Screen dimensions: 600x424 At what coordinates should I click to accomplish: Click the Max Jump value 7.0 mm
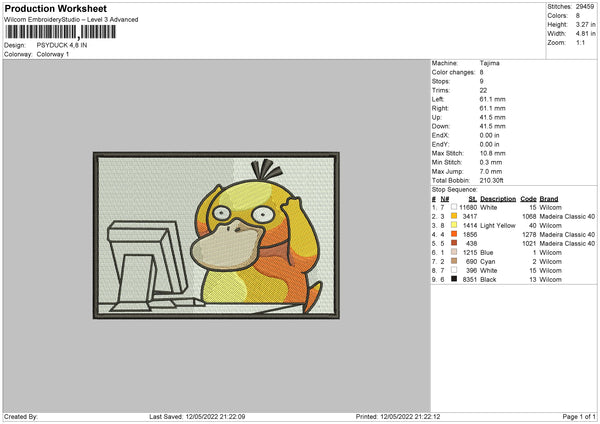491,171
